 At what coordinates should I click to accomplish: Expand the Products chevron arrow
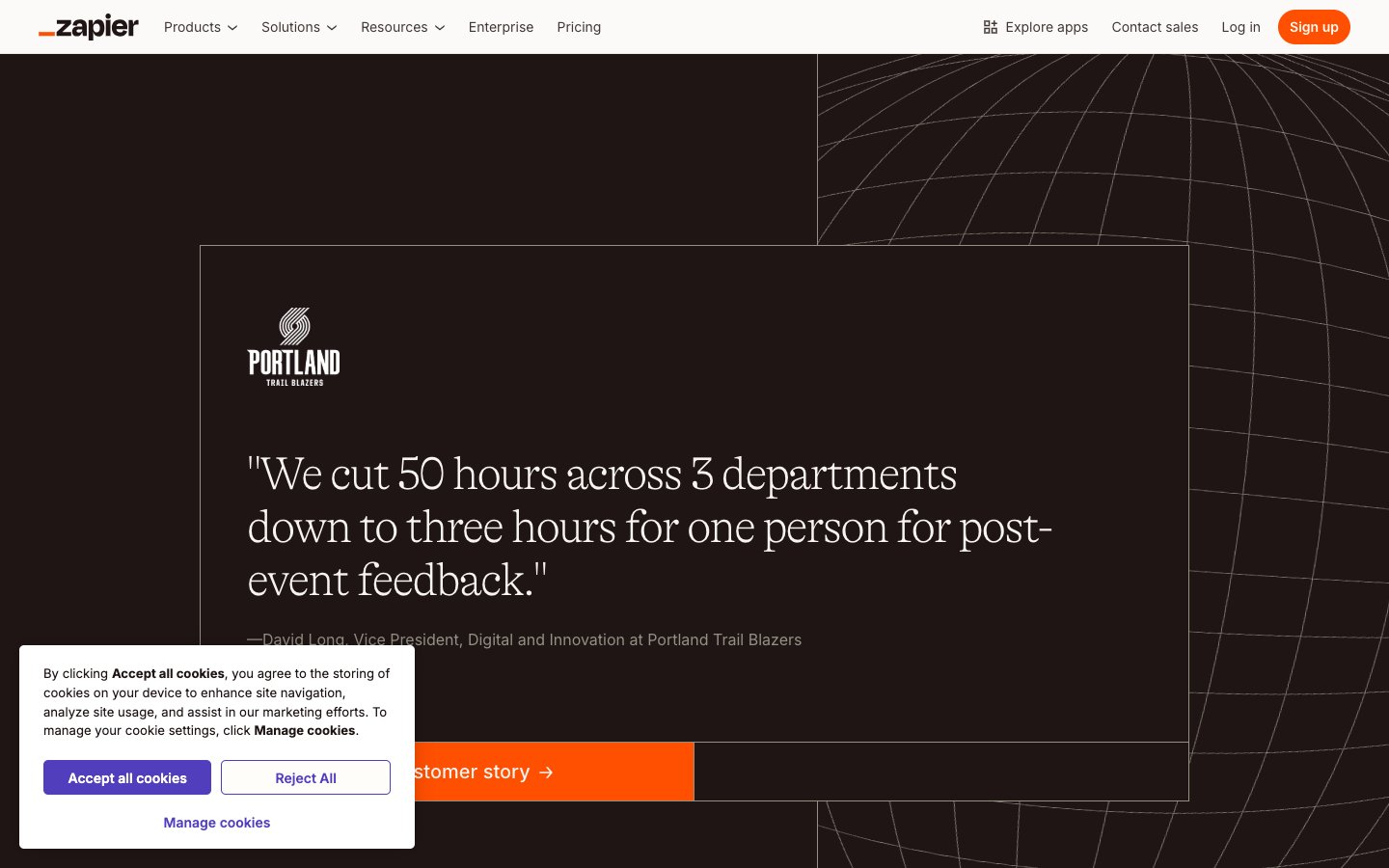click(232, 28)
